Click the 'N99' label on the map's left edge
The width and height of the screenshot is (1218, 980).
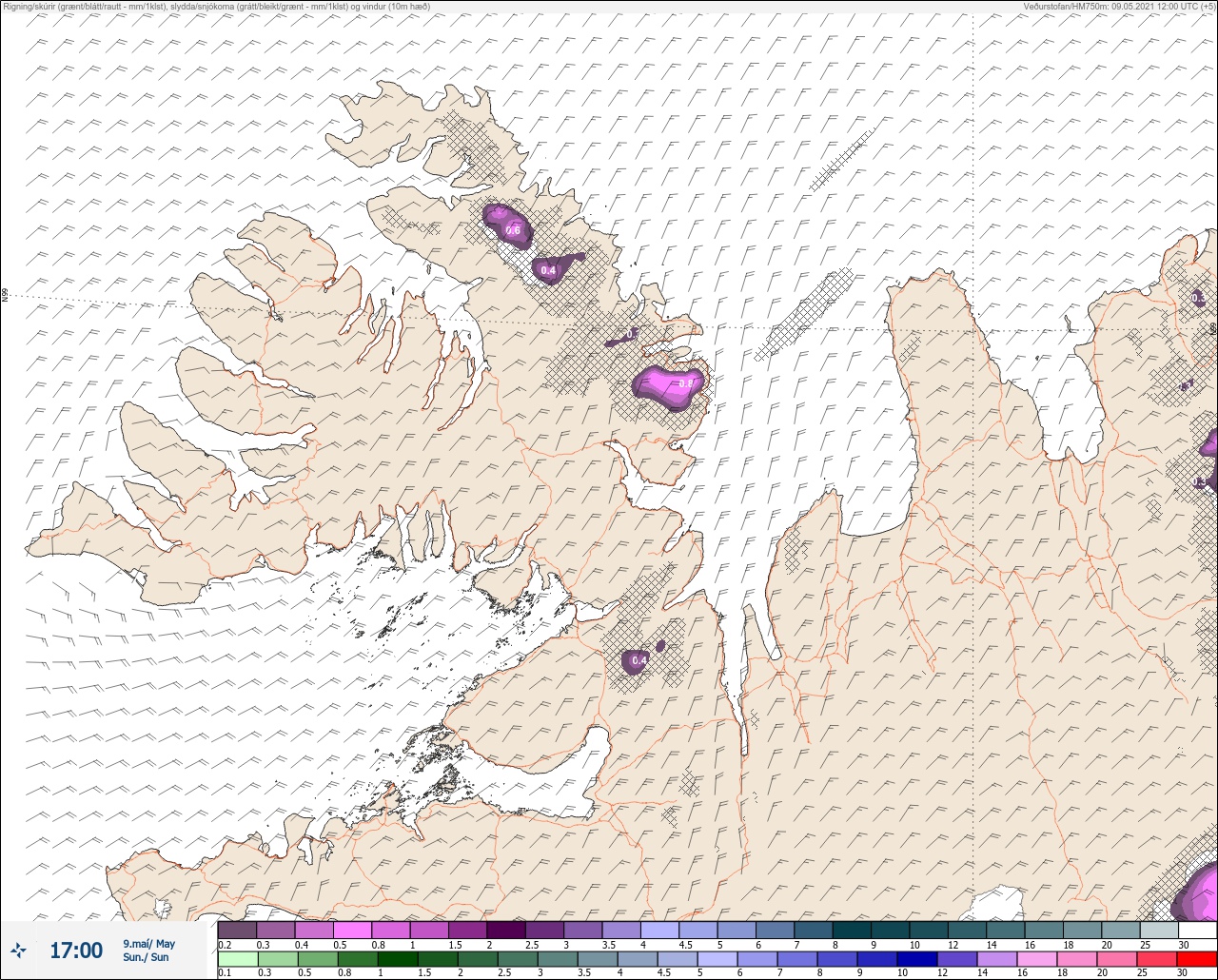tap(5, 295)
